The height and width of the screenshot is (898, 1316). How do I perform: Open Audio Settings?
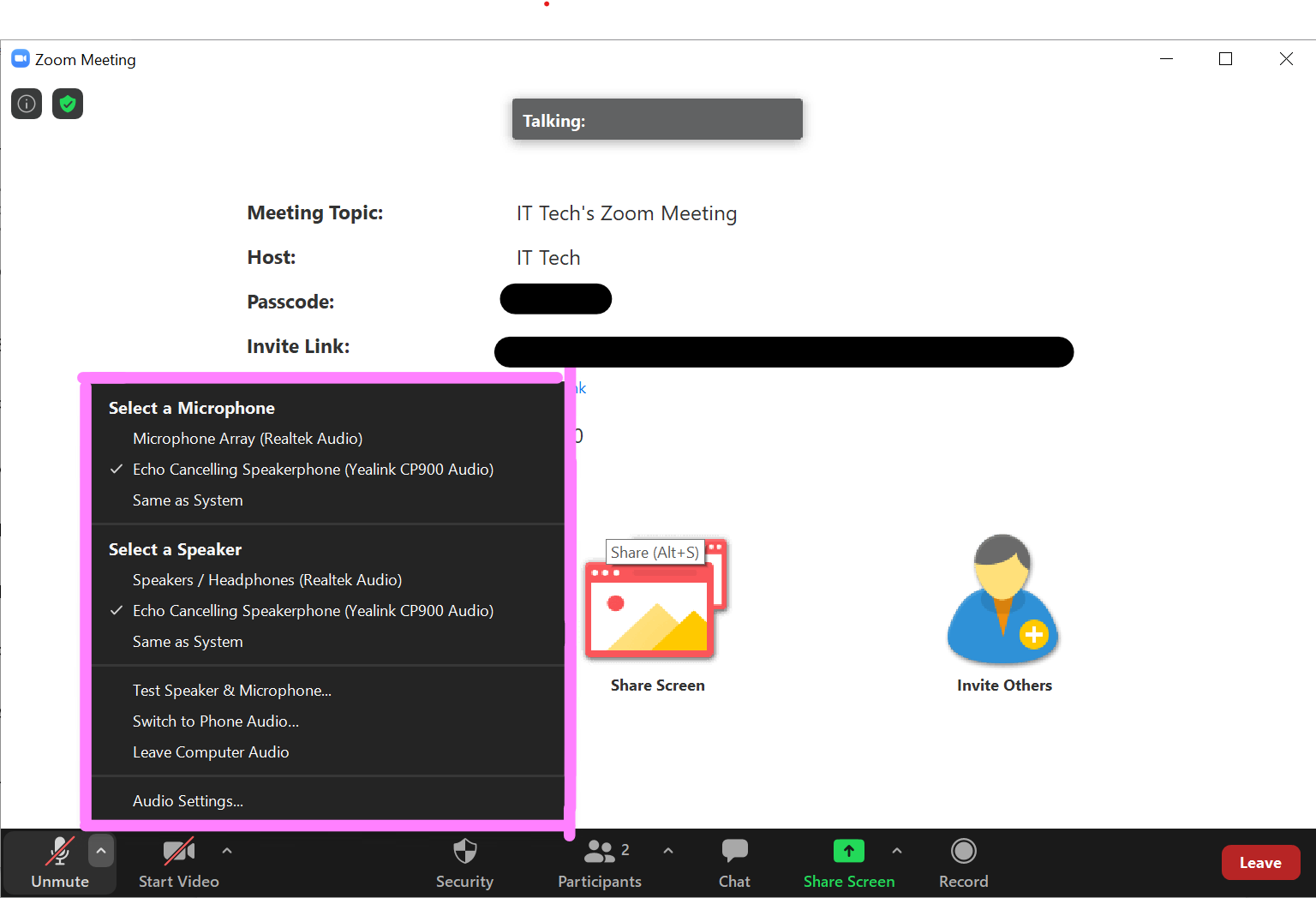(328, 801)
